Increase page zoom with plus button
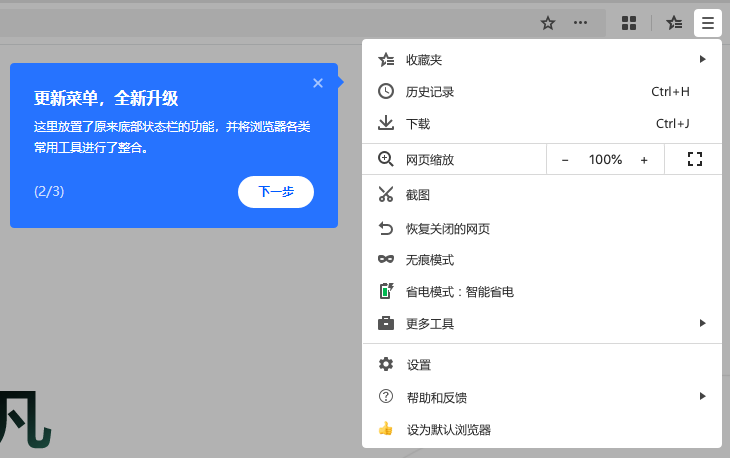Screen dimensions: 730x458 tap(644, 160)
